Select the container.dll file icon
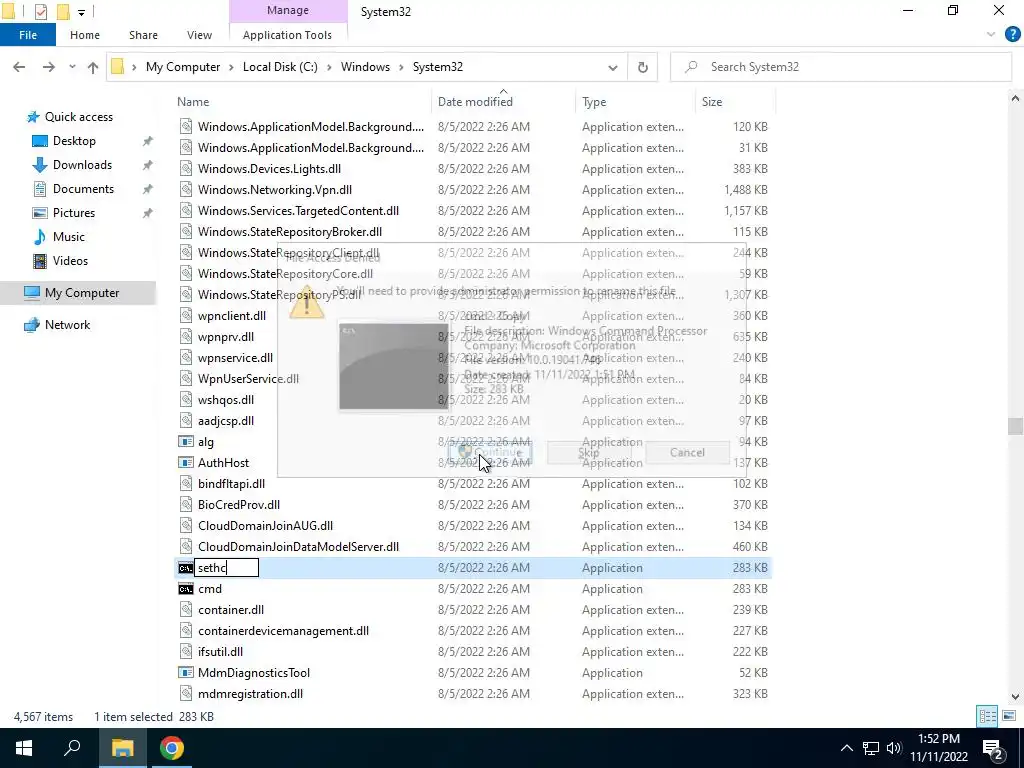 (x=185, y=610)
